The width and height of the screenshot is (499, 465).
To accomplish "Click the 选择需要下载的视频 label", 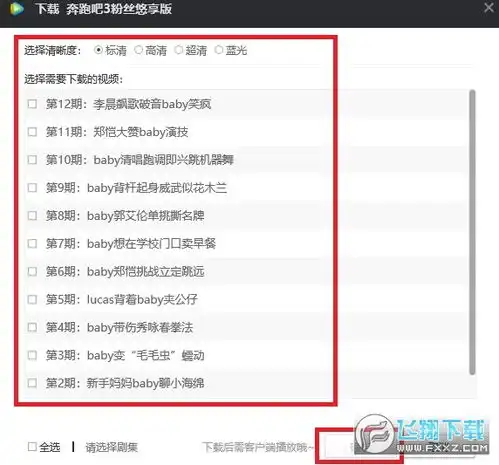I will (x=74, y=79).
